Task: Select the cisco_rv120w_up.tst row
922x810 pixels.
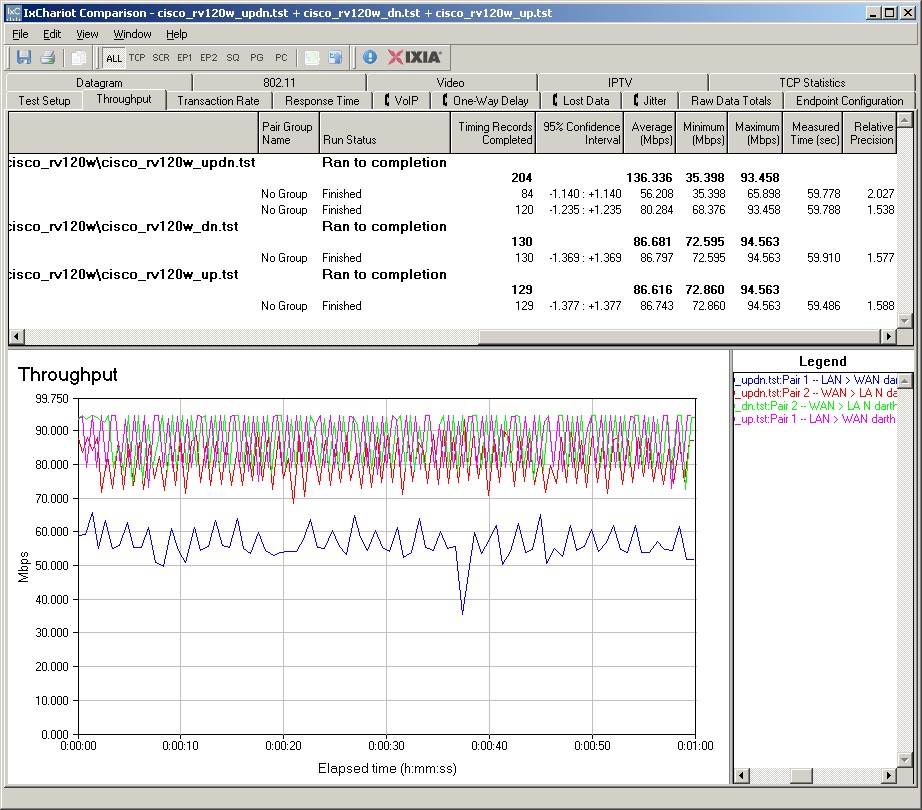Action: pyautogui.click(x=452, y=275)
